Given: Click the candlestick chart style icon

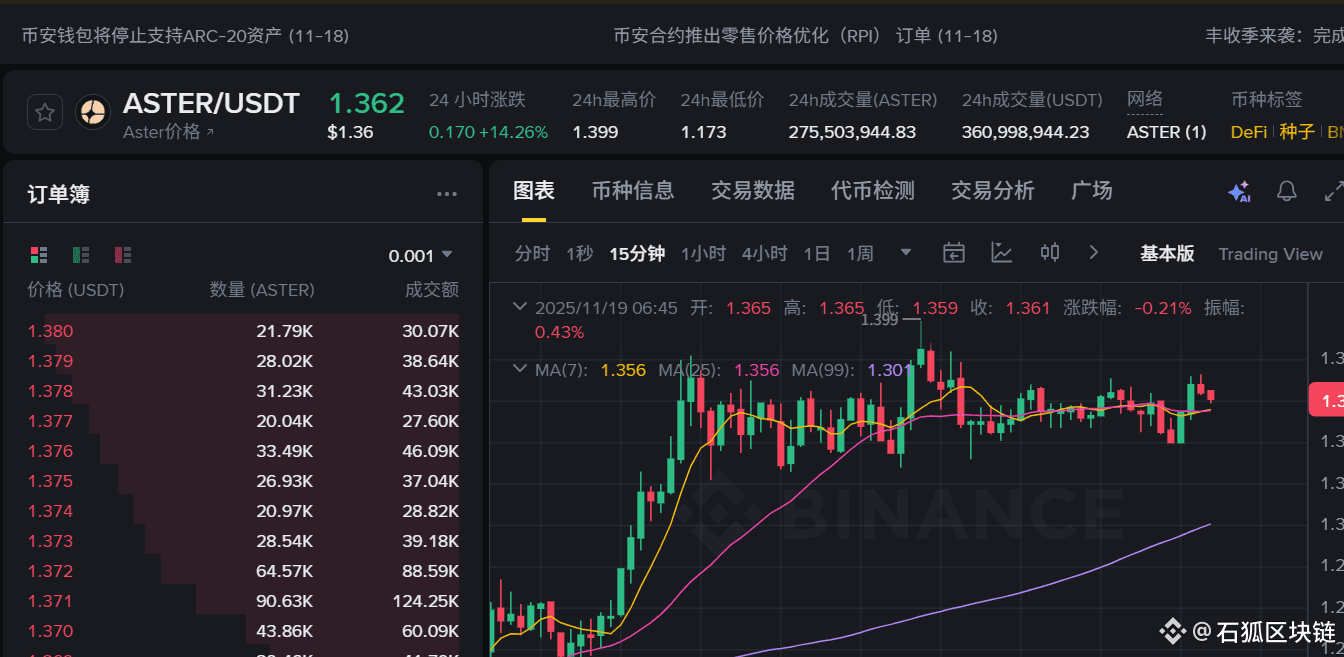Looking at the screenshot, I should (x=1049, y=253).
